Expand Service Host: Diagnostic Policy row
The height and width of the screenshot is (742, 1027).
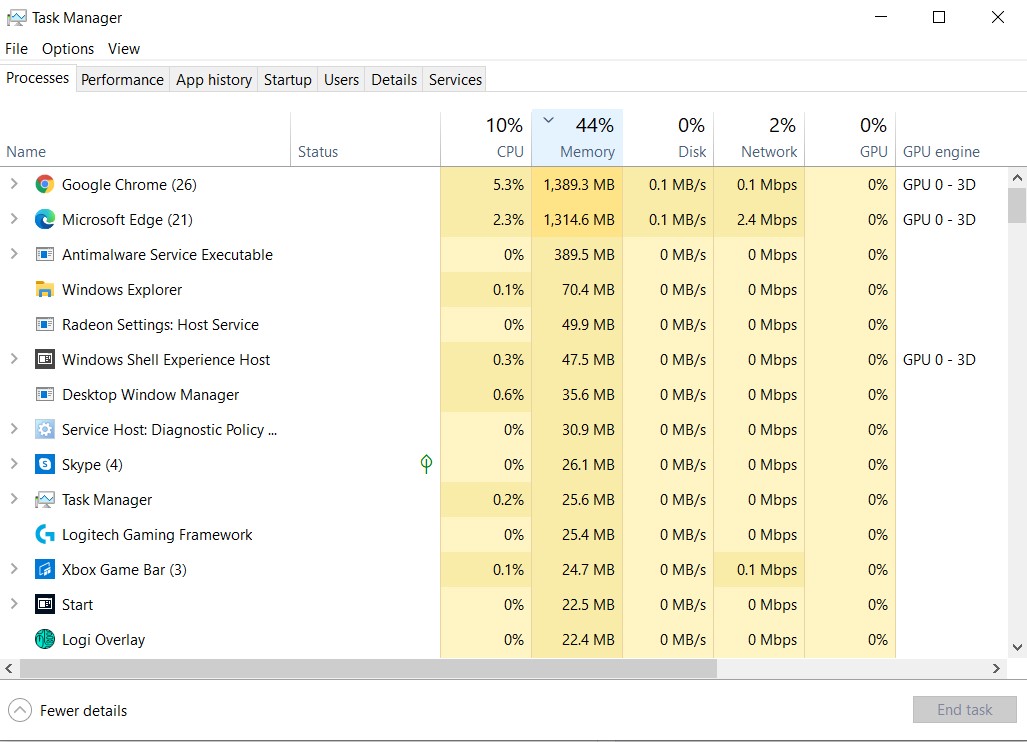(14, 429)
